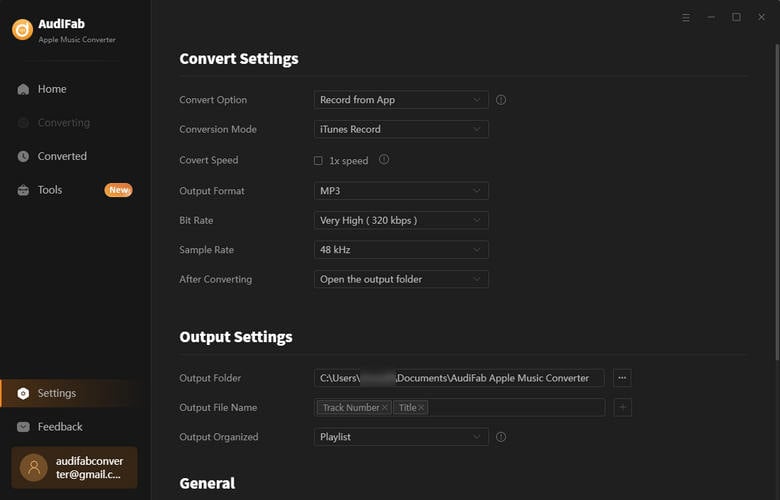The height and width of the screenshot is (500, 780).
Task: Open the After Converting dropdown
Action: tap(401, 279)
